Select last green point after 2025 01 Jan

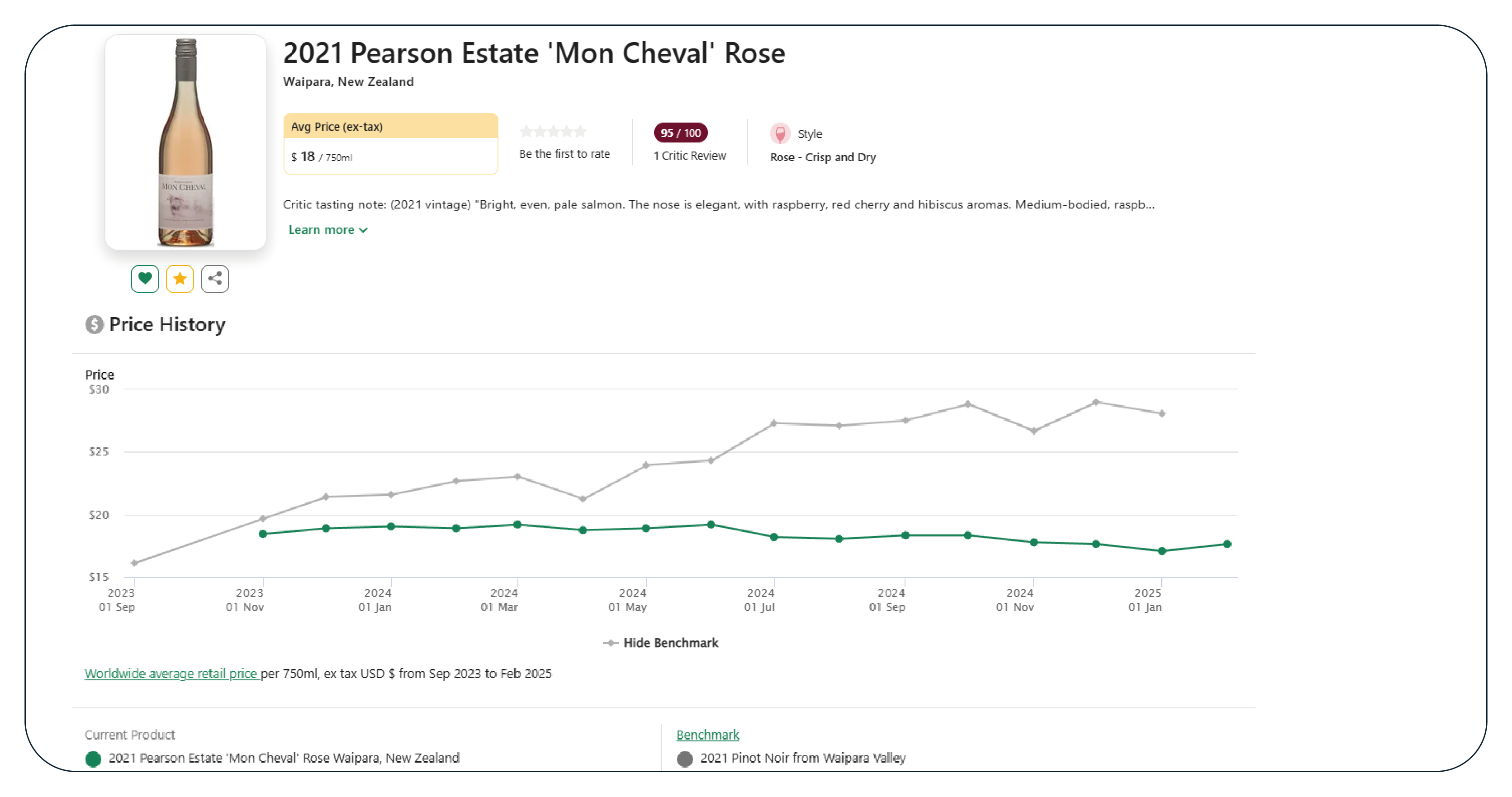pos(1227,543)
